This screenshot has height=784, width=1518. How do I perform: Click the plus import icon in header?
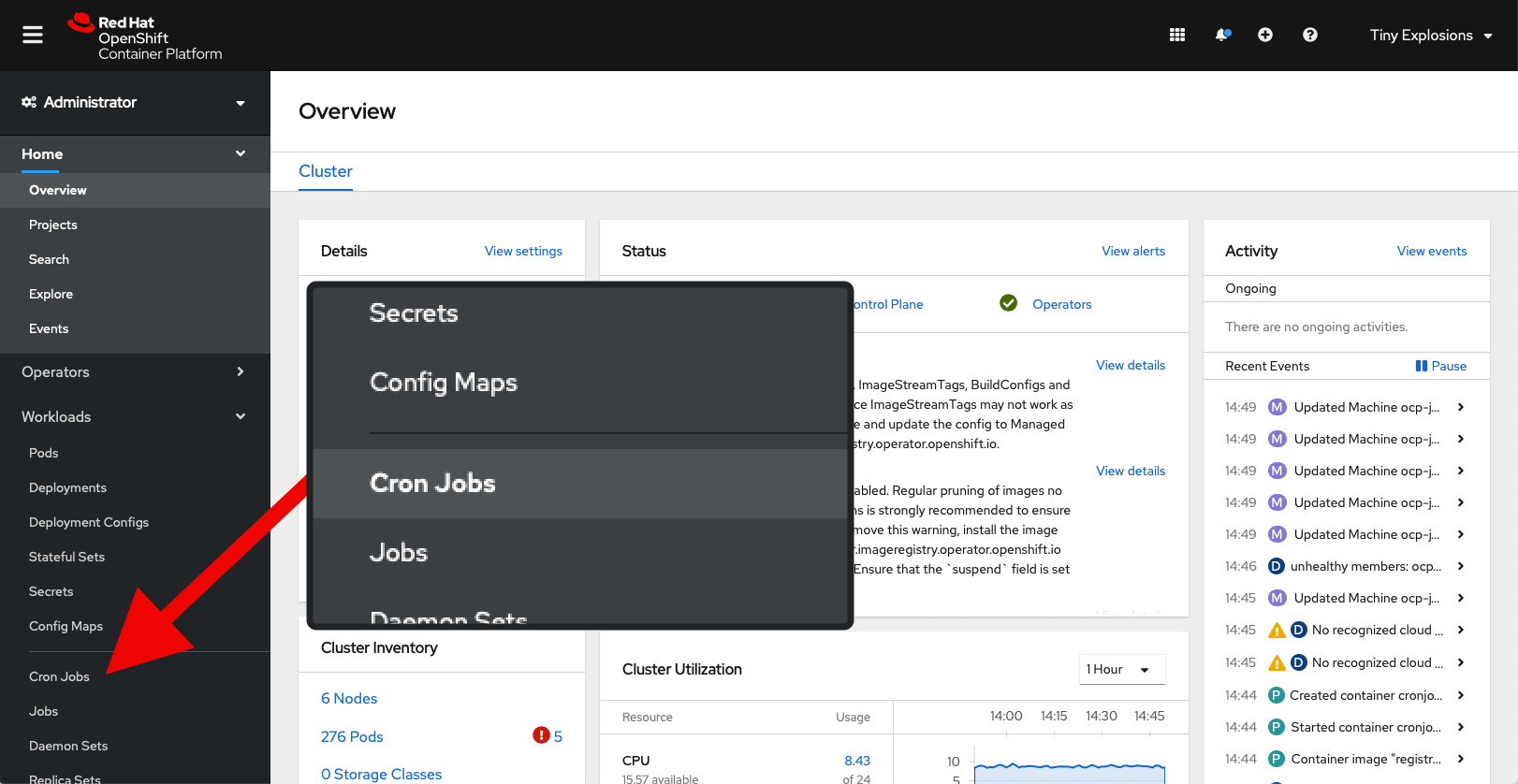coord(1265,35)
